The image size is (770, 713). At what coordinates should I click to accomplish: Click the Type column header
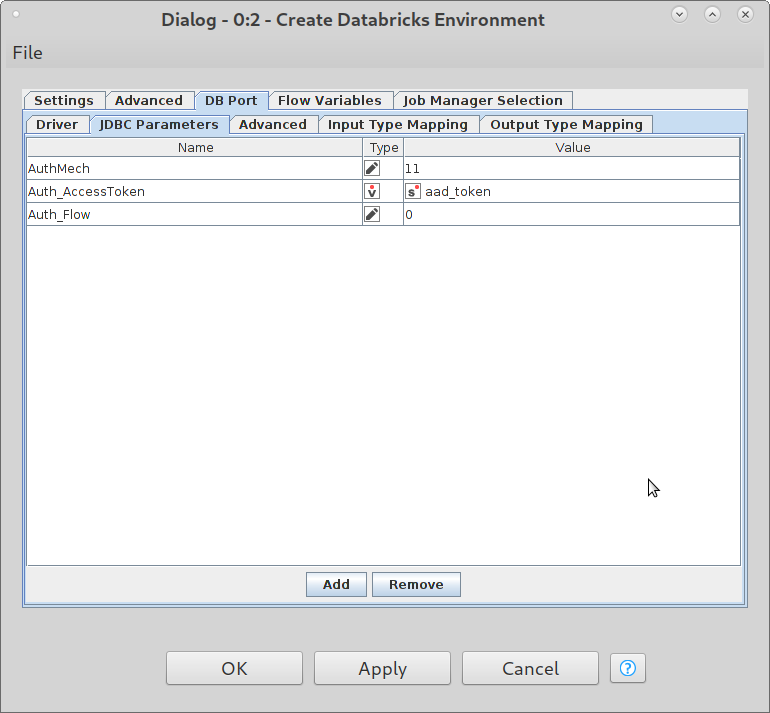tap(383, 148)
